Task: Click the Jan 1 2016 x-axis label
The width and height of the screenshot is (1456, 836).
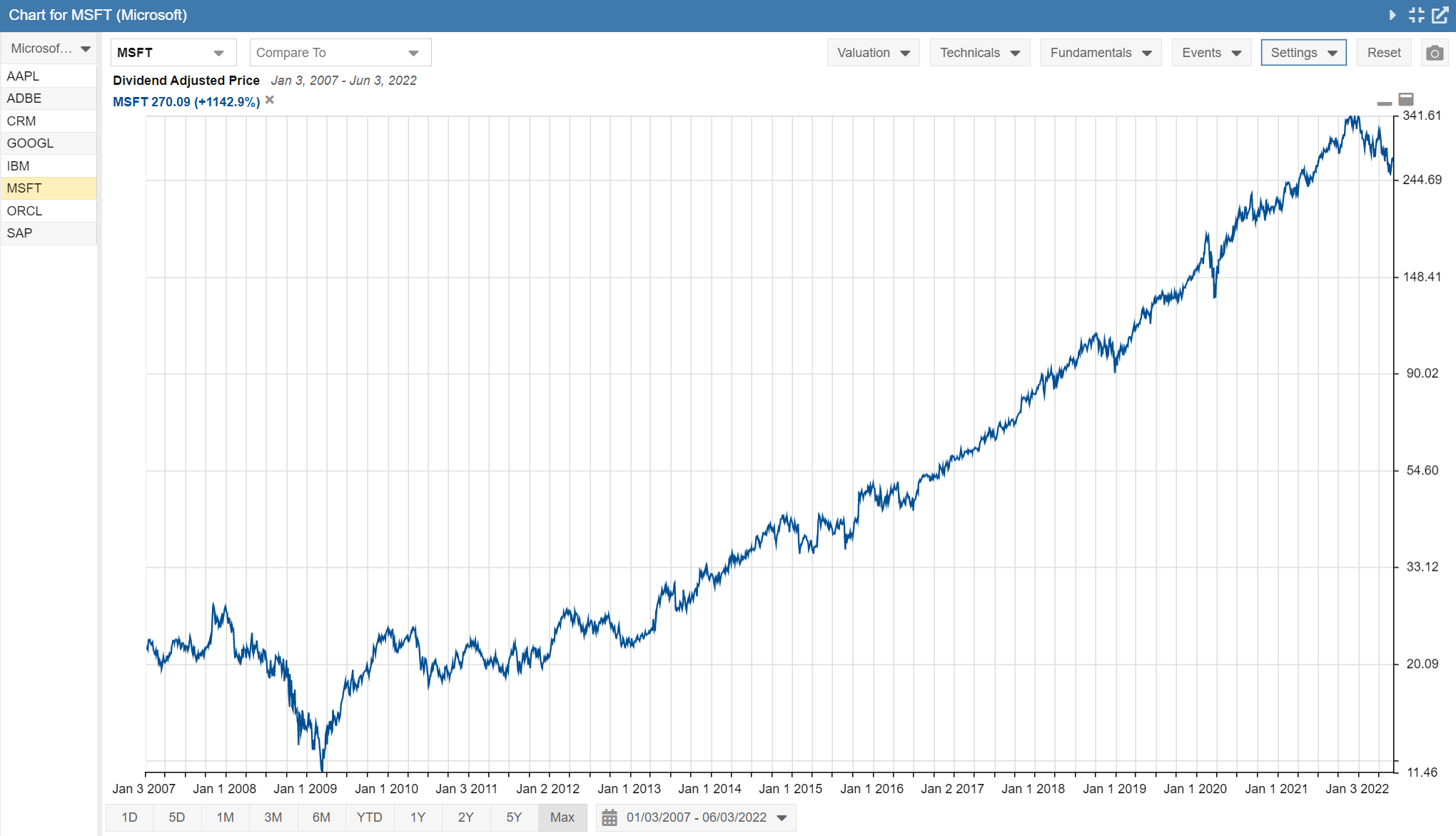Action: tap(872, 789)
